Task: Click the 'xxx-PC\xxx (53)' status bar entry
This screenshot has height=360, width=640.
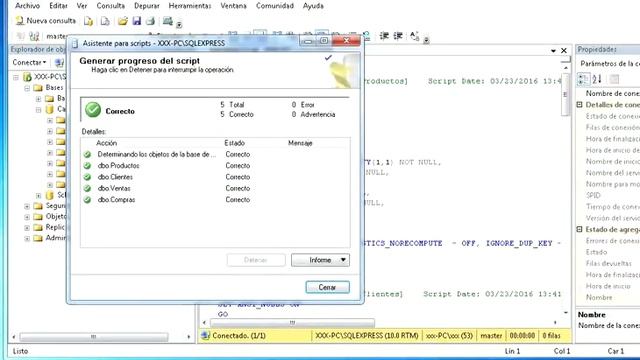Action: pos(449,336)
